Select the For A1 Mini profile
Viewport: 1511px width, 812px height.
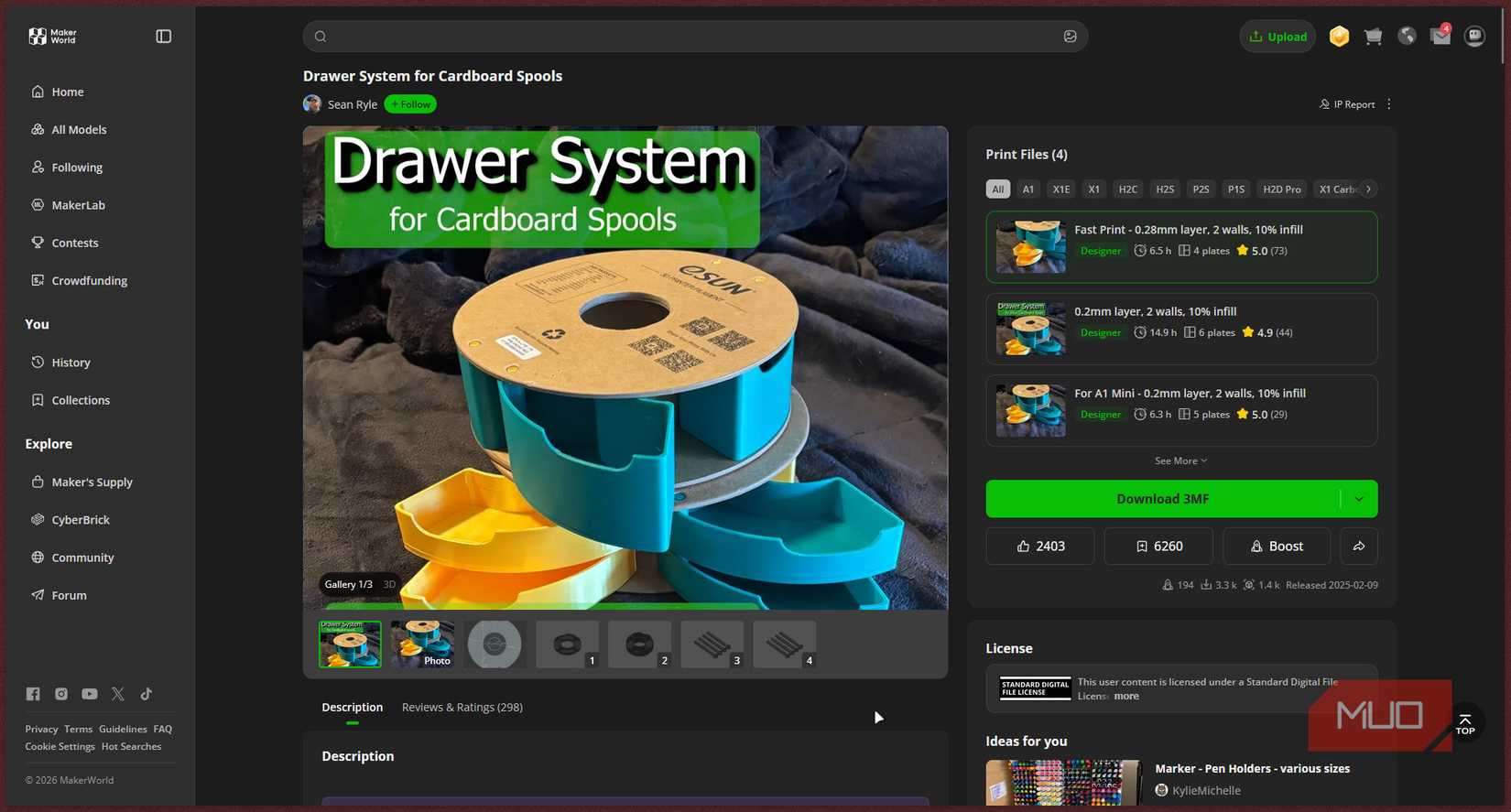tap(1181, 410)
